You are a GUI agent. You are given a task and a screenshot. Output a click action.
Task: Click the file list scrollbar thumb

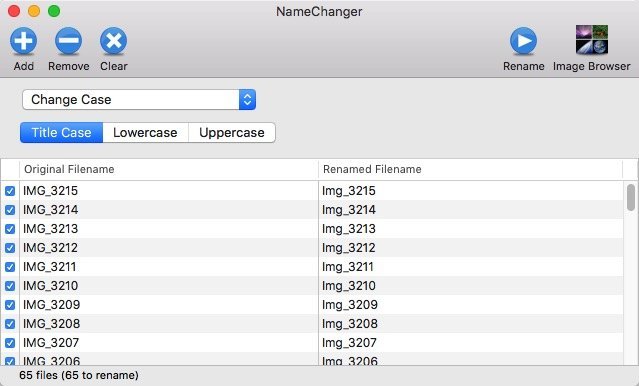tap(631, 198)
